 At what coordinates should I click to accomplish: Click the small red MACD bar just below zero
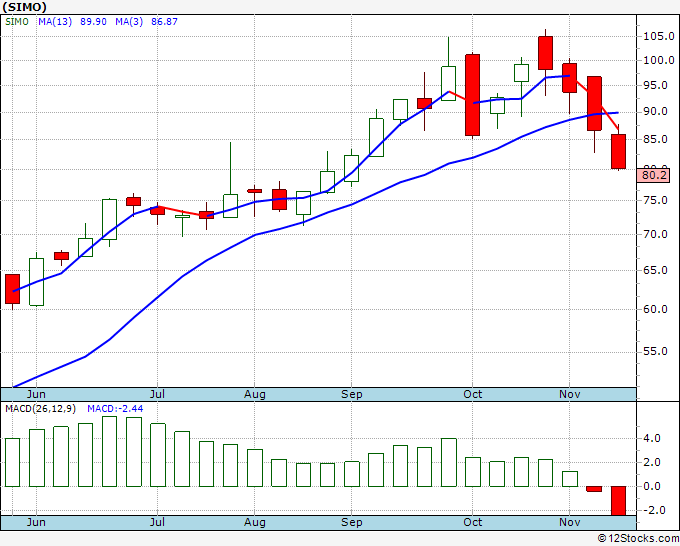(594, 489)
